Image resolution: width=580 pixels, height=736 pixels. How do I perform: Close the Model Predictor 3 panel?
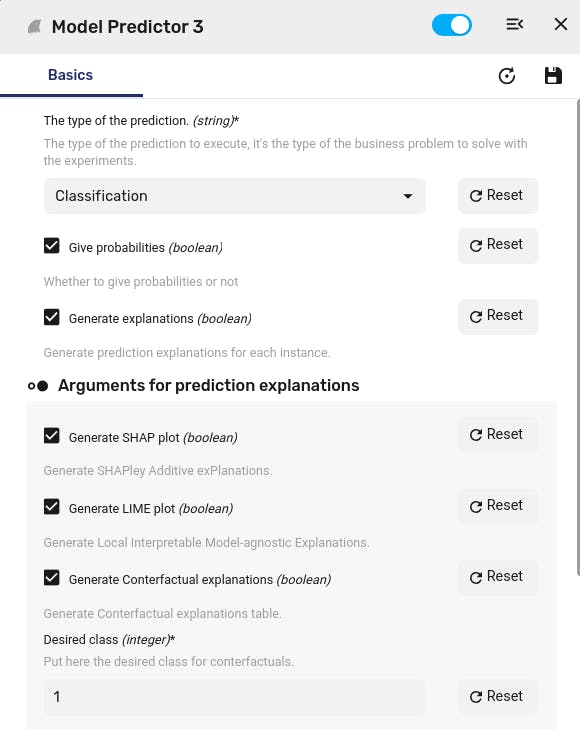[561, 24]
